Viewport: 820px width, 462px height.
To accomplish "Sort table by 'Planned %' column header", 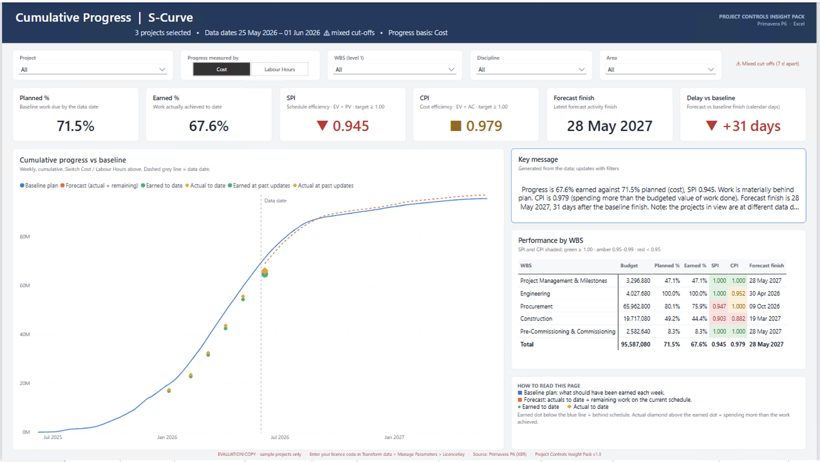I will 667,266.
